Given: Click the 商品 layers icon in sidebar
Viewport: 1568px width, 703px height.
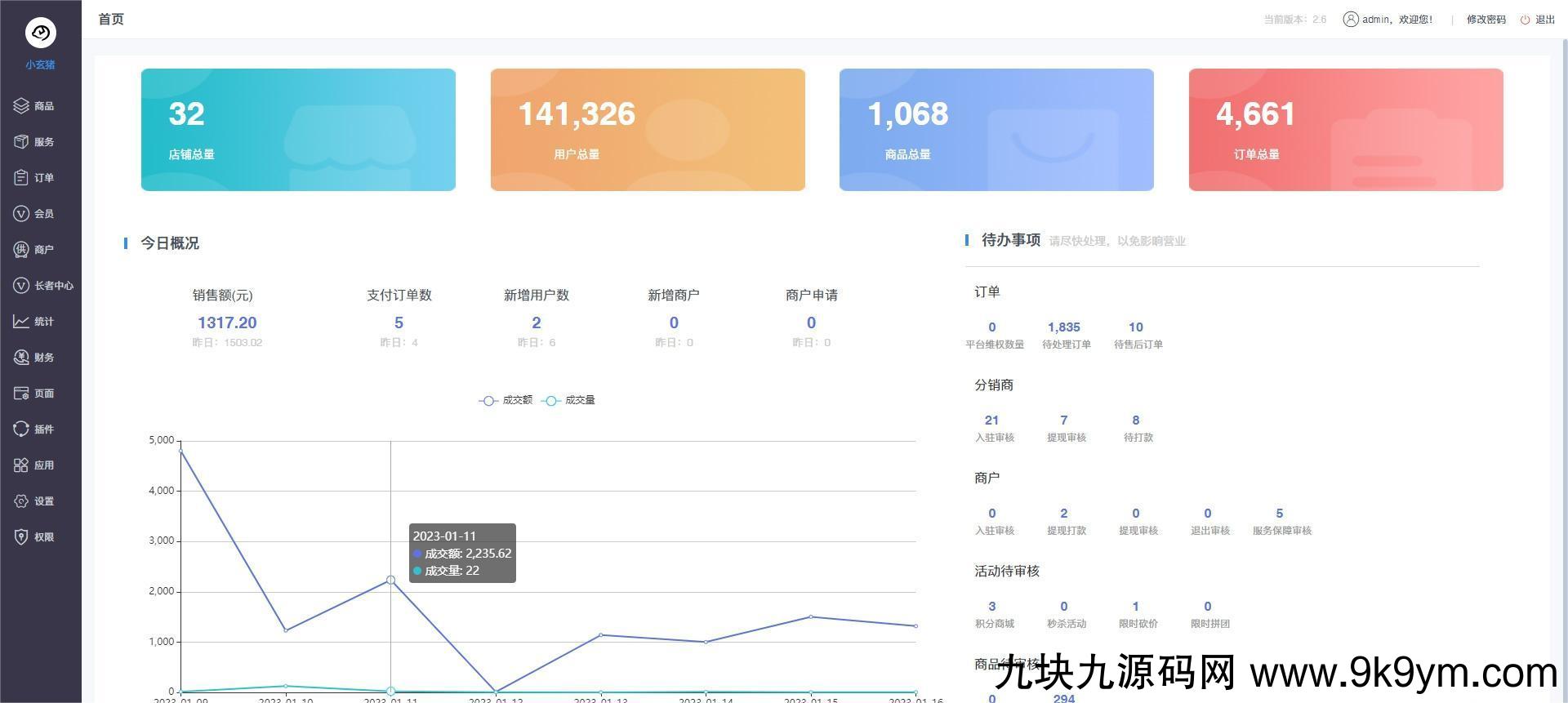Looking at the screenshot, I should [21, 106].
